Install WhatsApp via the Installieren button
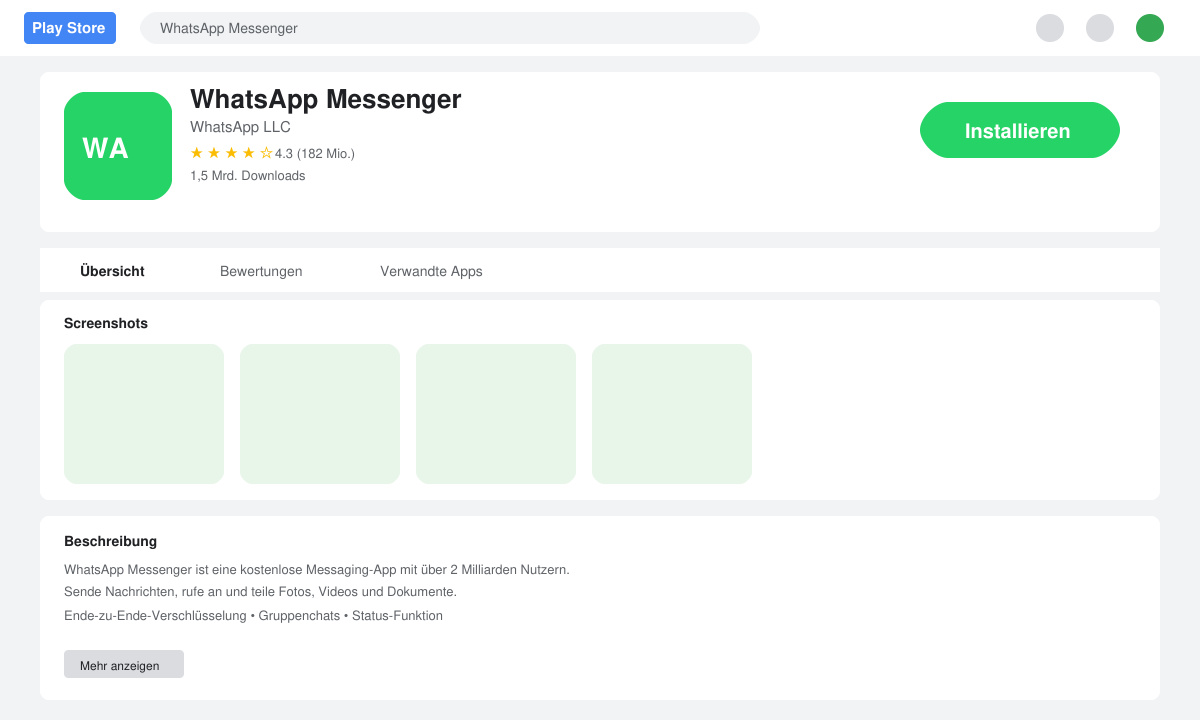 tap(1020, 130)
